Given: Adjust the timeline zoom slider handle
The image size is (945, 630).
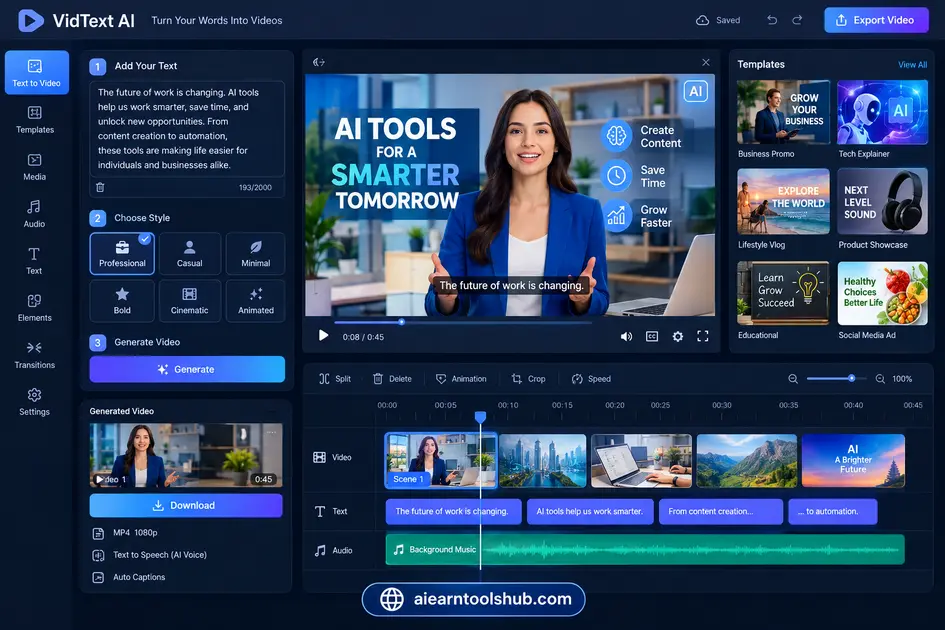Looking at the screenshot, I should [x=852, y=379].
